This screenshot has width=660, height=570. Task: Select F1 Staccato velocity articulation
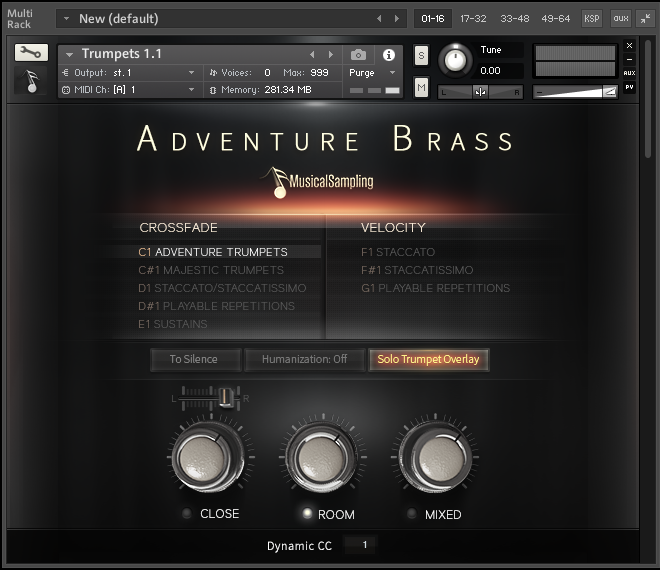coord(398,252)
